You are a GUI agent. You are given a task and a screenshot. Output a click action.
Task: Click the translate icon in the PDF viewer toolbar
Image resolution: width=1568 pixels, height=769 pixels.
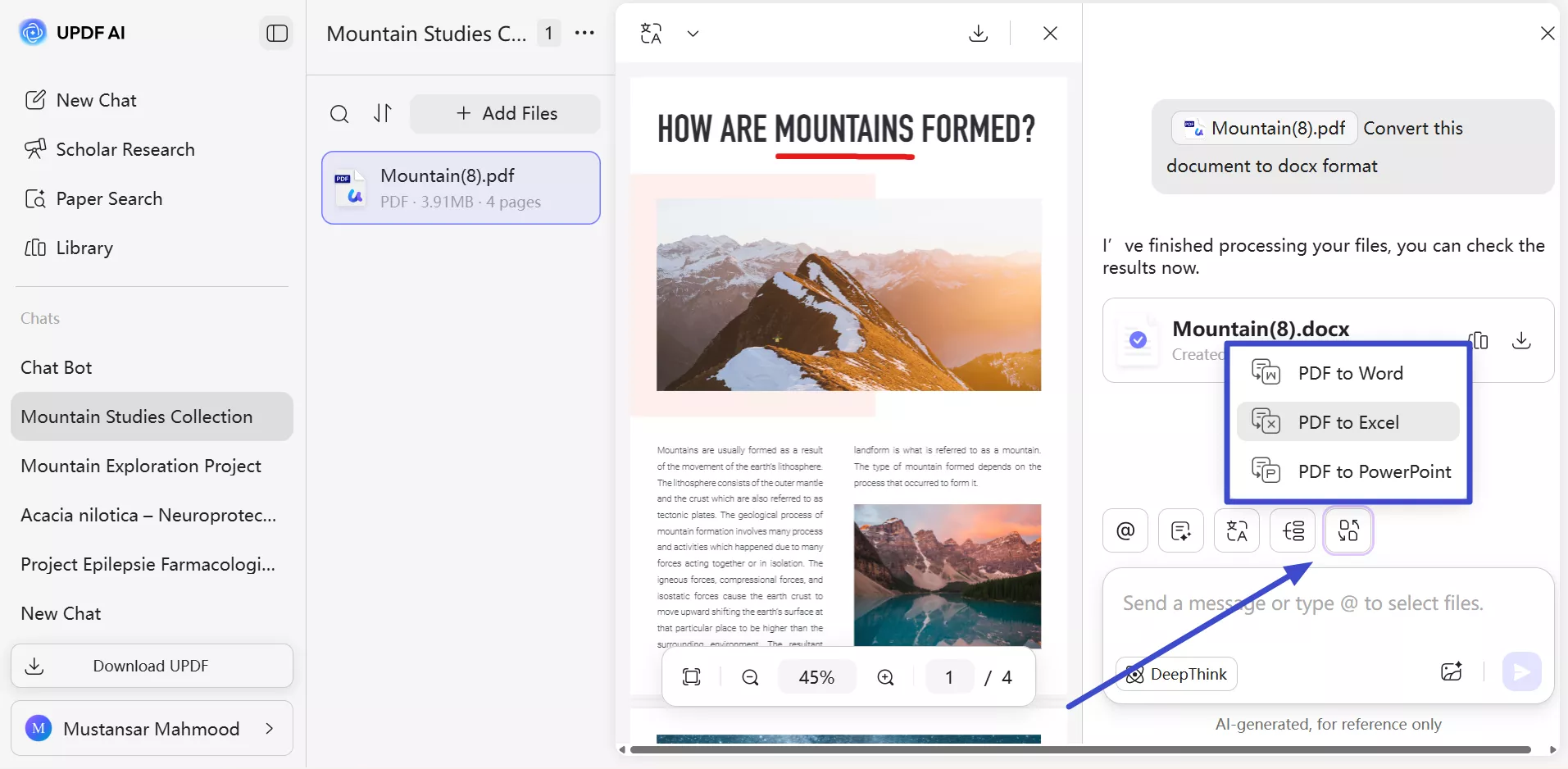(651, 34)
